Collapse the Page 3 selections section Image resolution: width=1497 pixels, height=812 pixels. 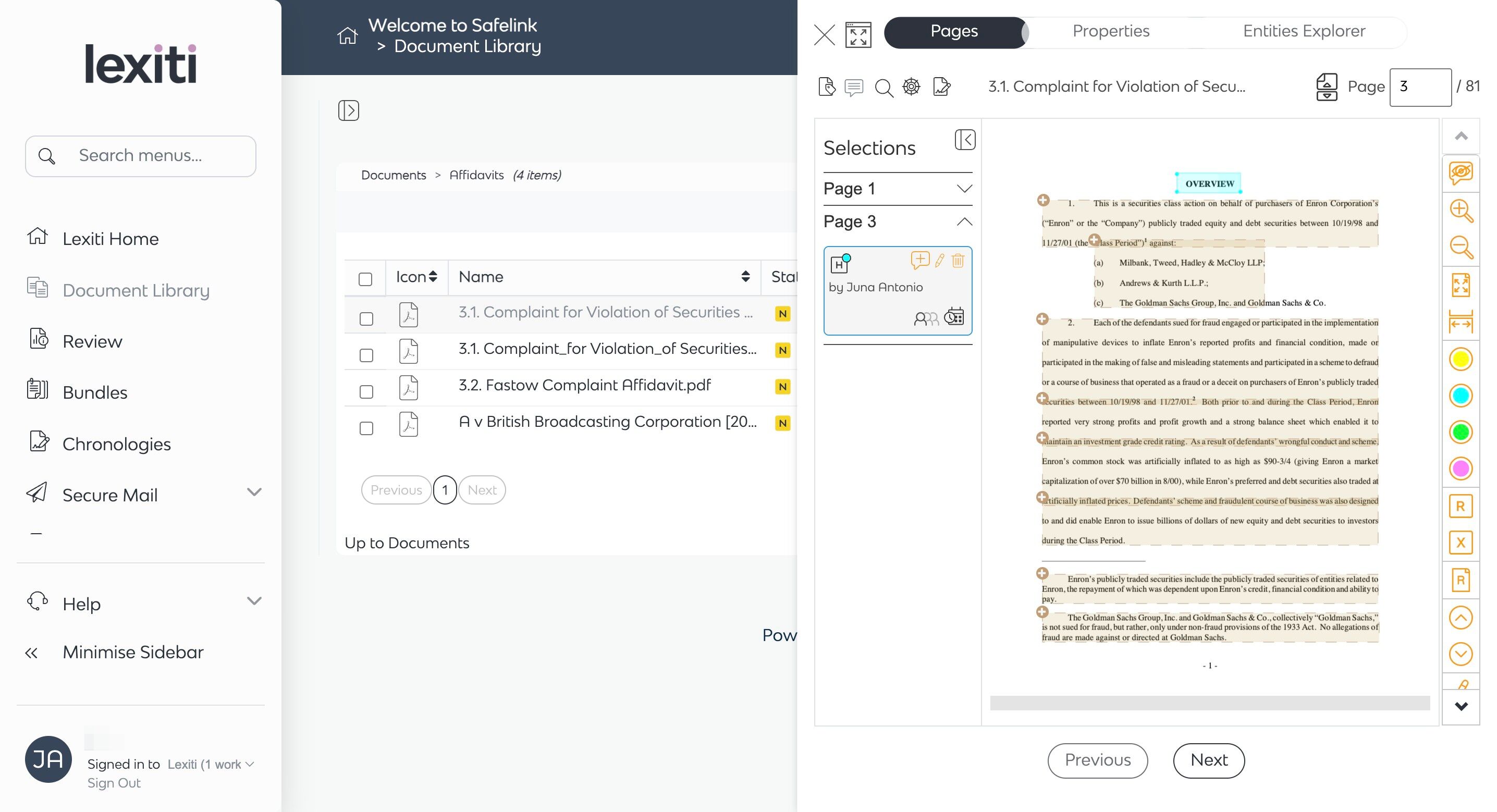(x=964, y=222)
